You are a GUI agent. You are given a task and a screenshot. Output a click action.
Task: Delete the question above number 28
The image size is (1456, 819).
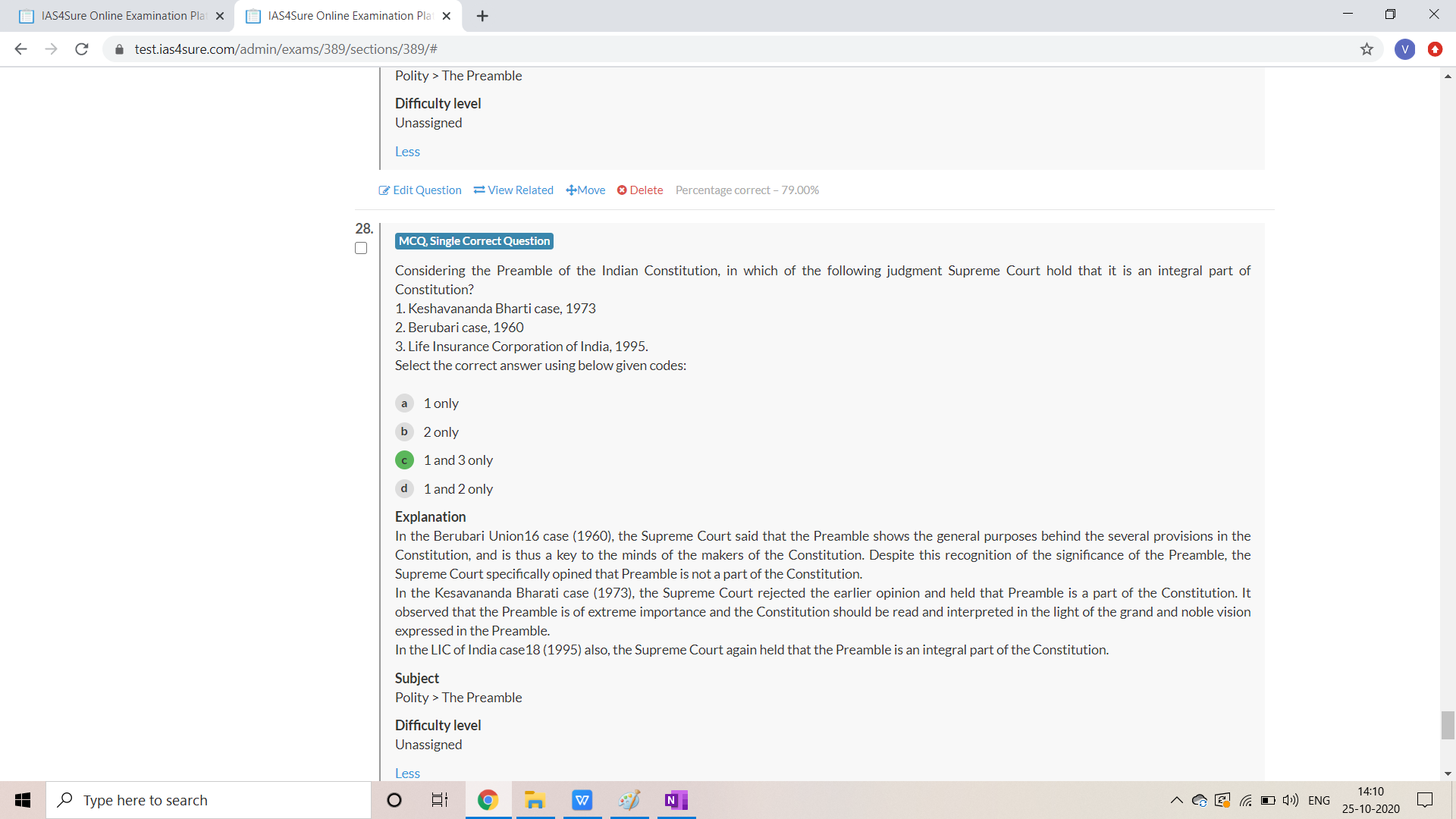[639, 190]
